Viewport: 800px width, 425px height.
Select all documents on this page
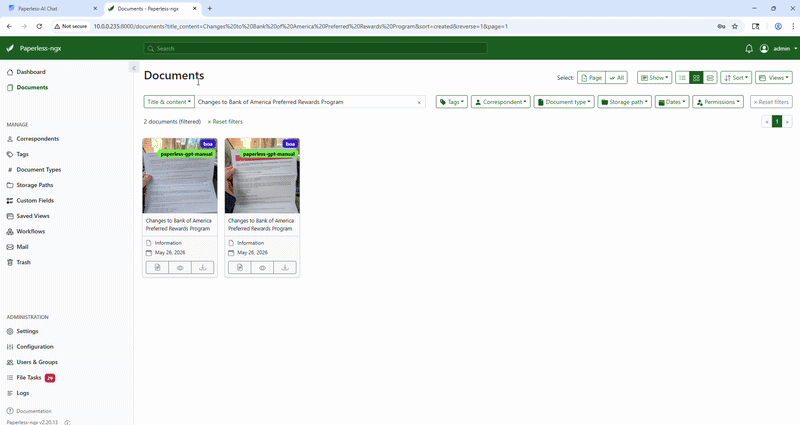point(591,77)
